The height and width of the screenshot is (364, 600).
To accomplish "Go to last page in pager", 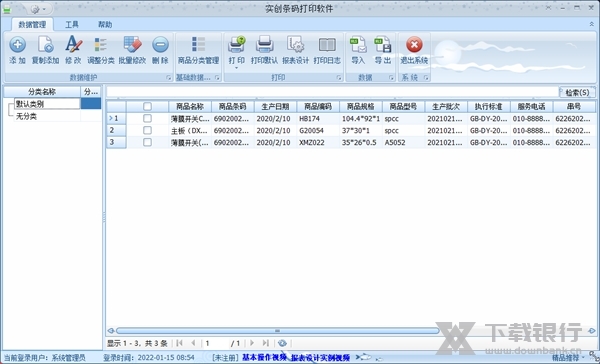I will tap(266, 343).
